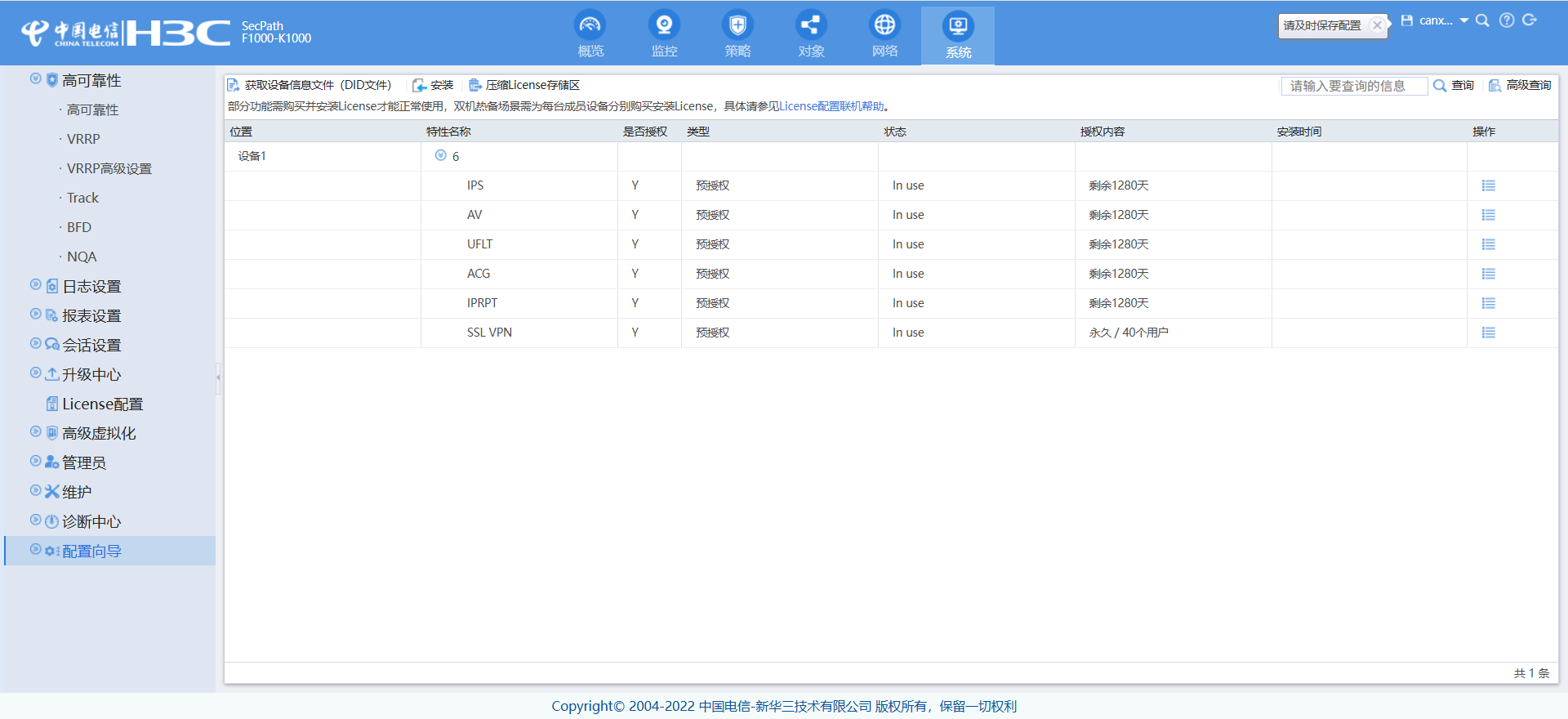
Task: Select the 系统 system tab
Action: [x=958, y=35]
